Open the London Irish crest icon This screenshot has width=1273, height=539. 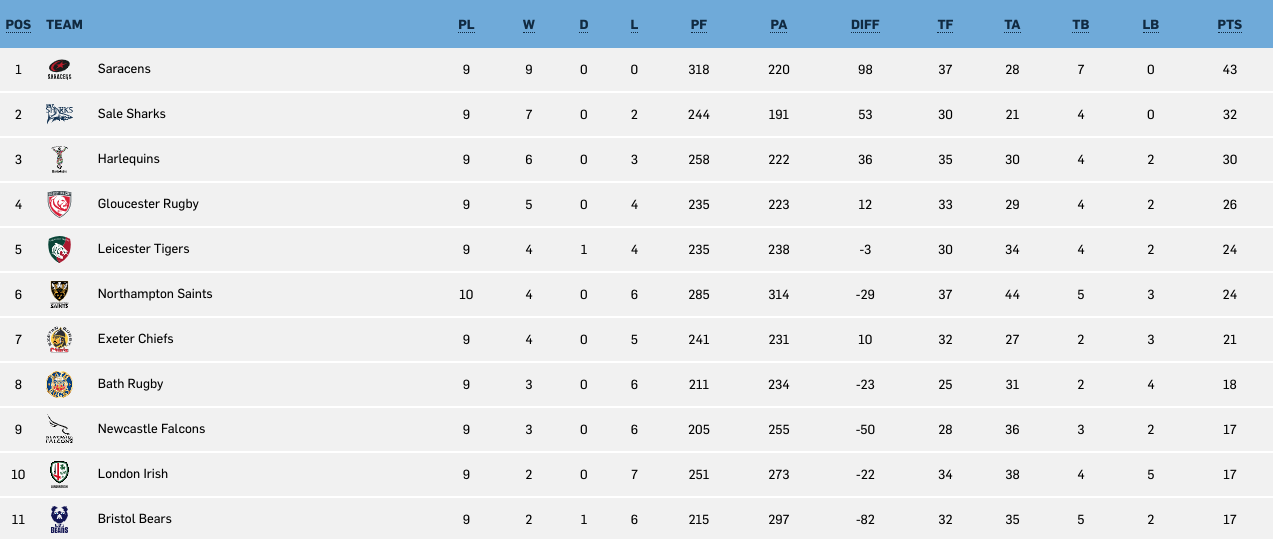tap(59, 474)
